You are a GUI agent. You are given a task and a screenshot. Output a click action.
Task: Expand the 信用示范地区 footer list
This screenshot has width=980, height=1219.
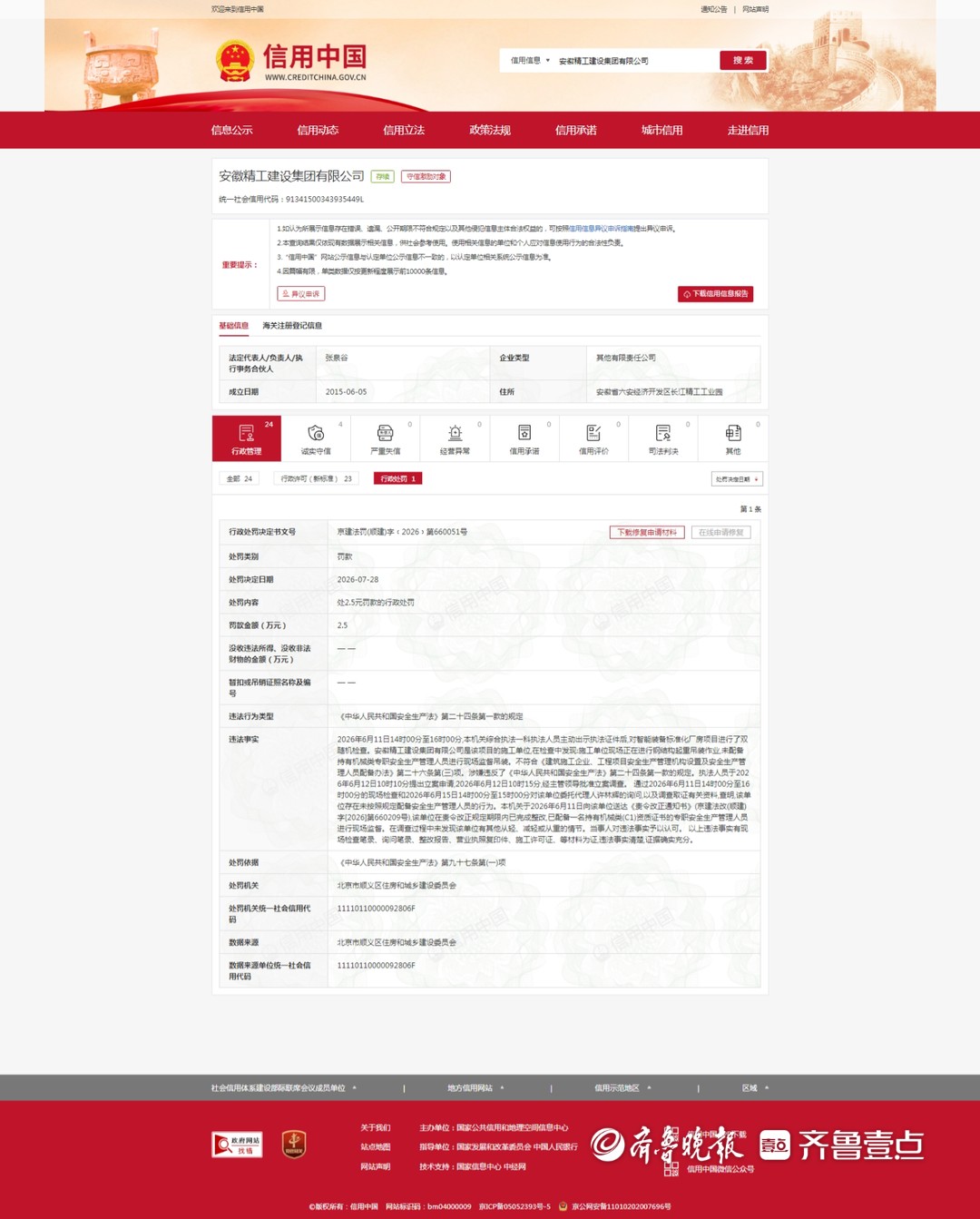click(x=622, y=1087)
